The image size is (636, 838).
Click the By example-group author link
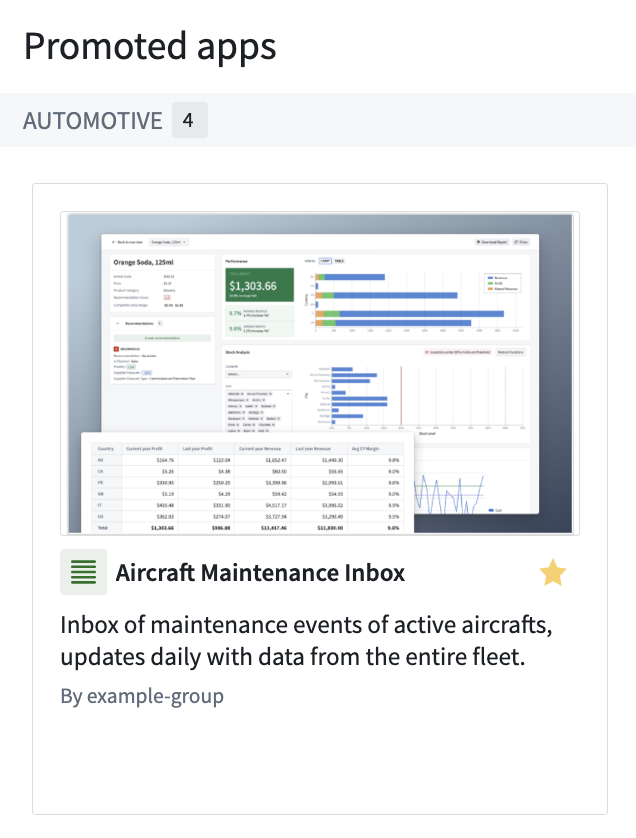coord(142,696)
